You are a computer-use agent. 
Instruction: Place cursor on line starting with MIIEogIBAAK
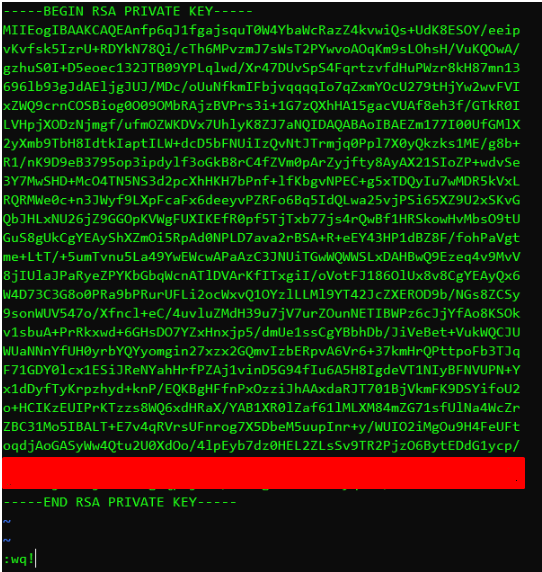click(262, 30)
